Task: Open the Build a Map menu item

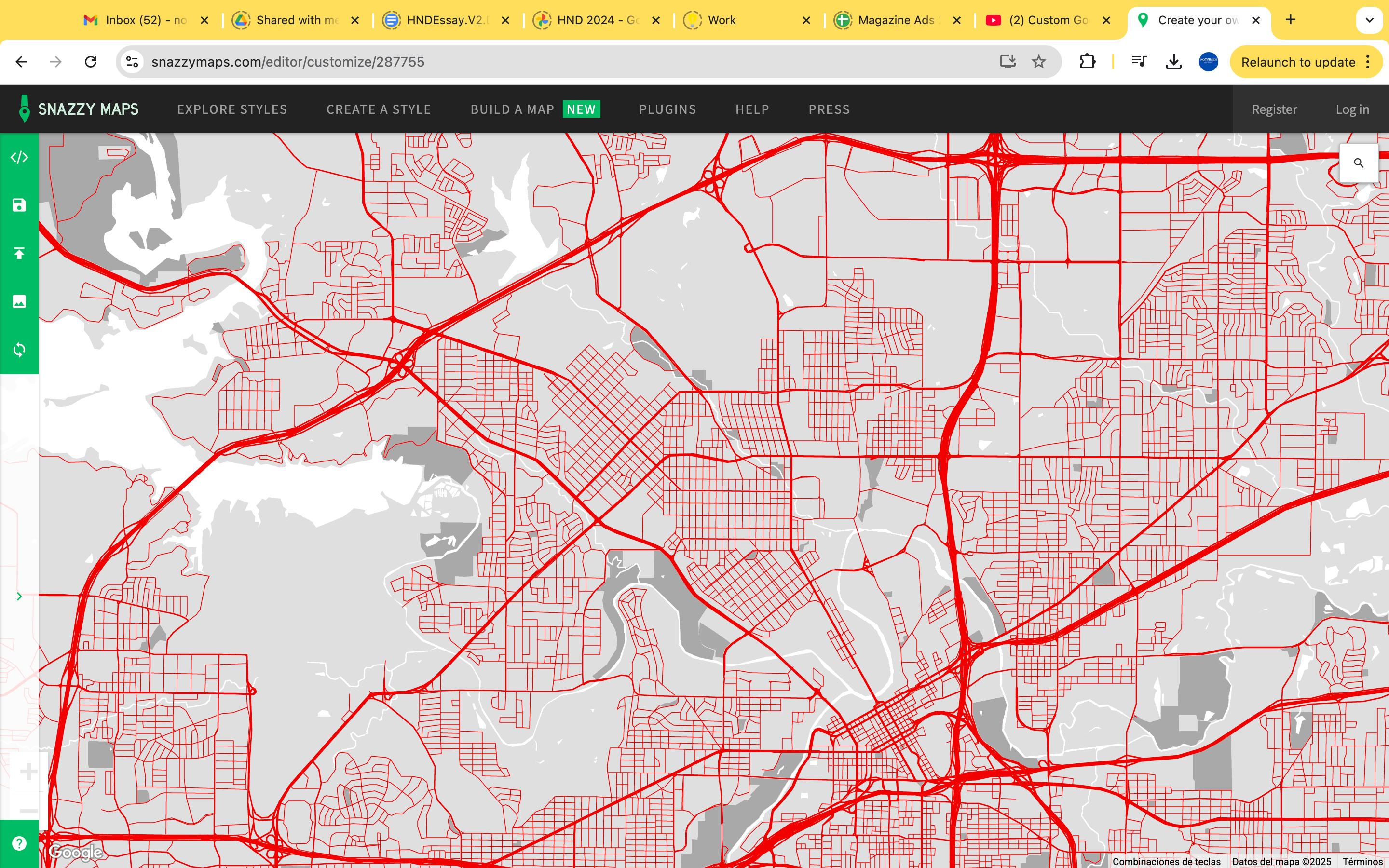Action: [512, 109]
